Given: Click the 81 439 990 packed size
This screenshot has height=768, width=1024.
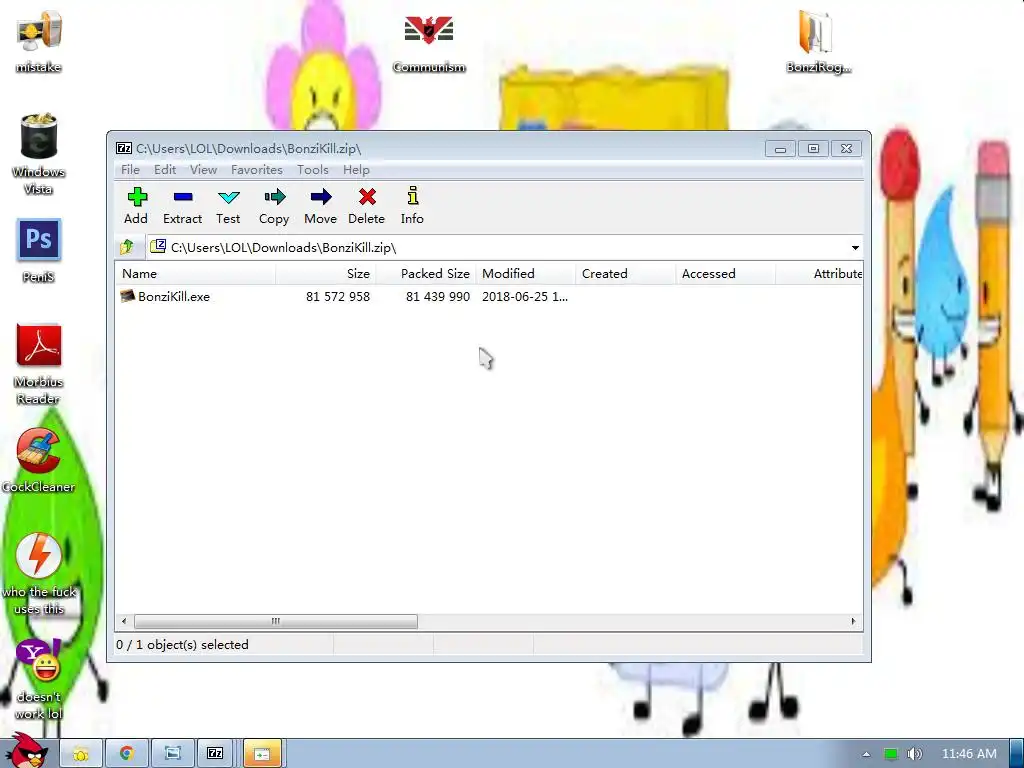Looking at the screenshot, I should [x=438, y=296].
